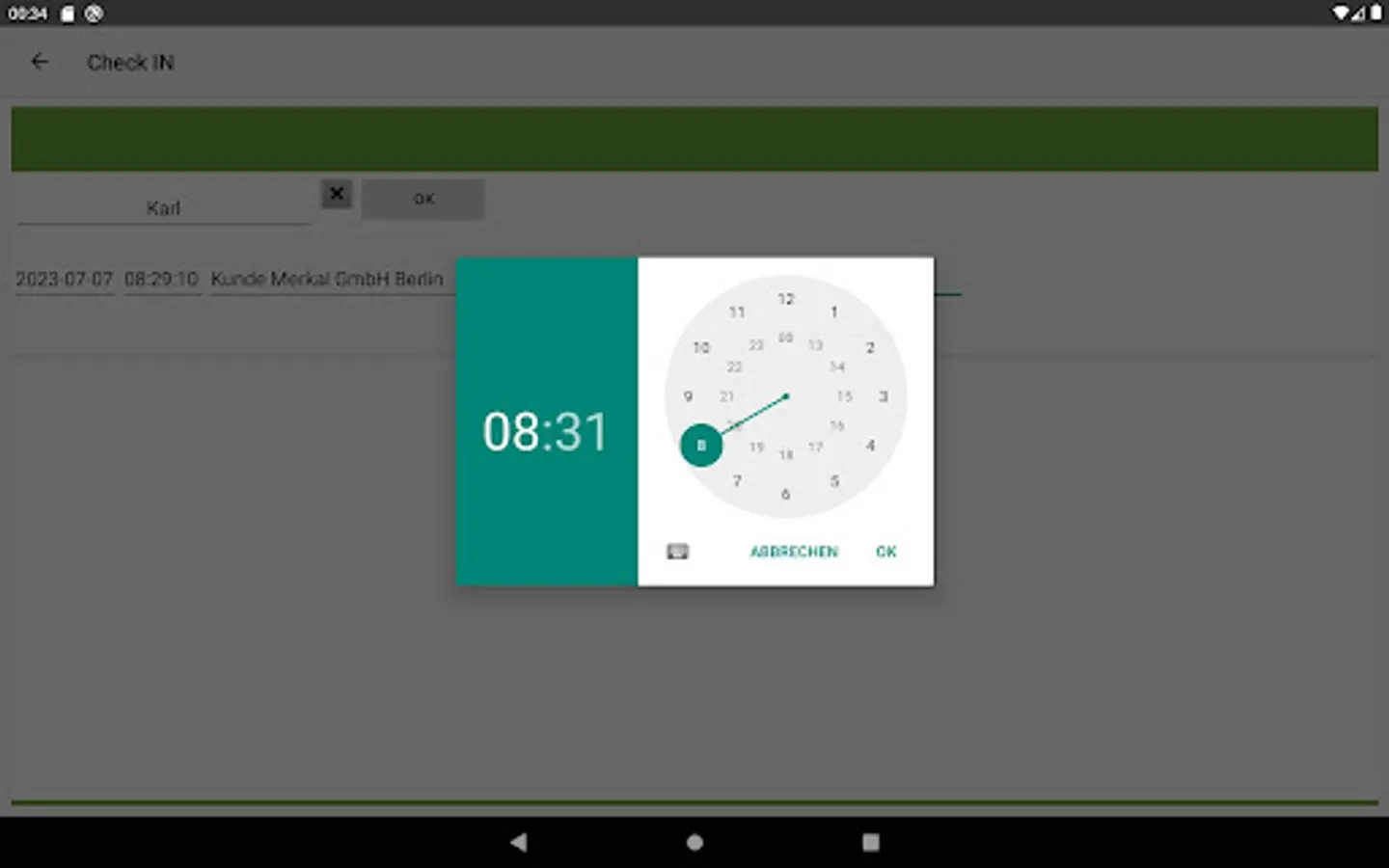Open the time field 08:29:10
1389x868 pixels.
161,279
